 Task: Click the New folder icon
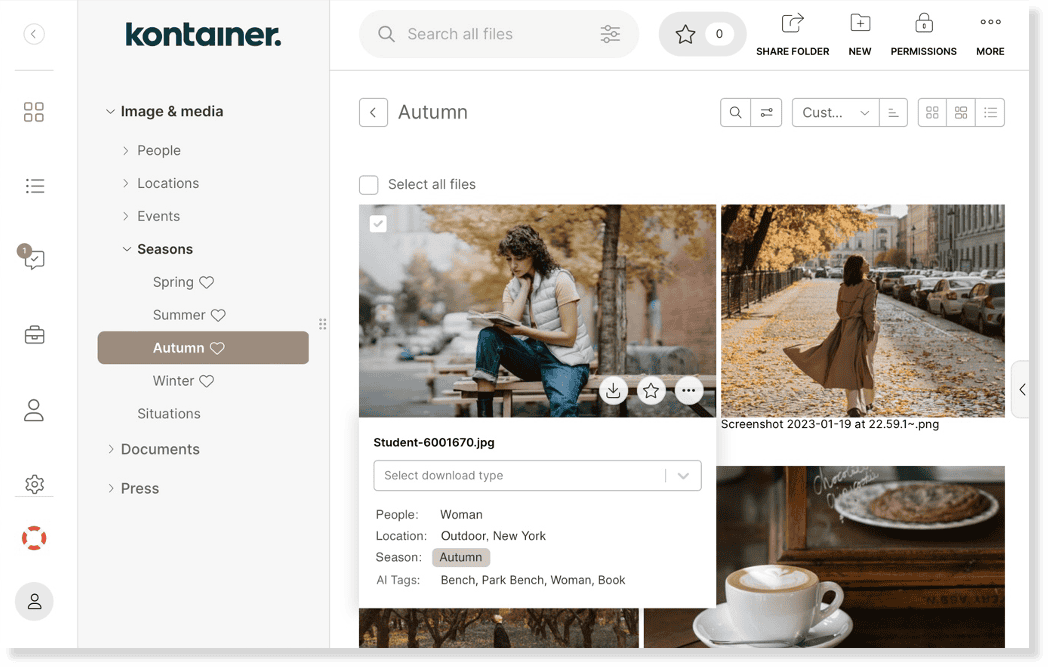tap(859, 24)
